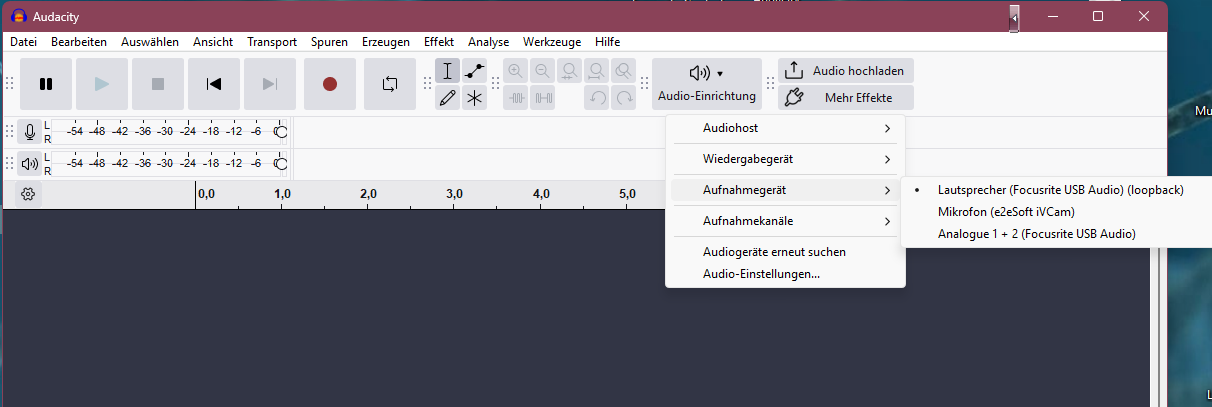Click the speaker playback meter icon
Image resolution: width=1212 pixels, height=407 pixels.
30,164
